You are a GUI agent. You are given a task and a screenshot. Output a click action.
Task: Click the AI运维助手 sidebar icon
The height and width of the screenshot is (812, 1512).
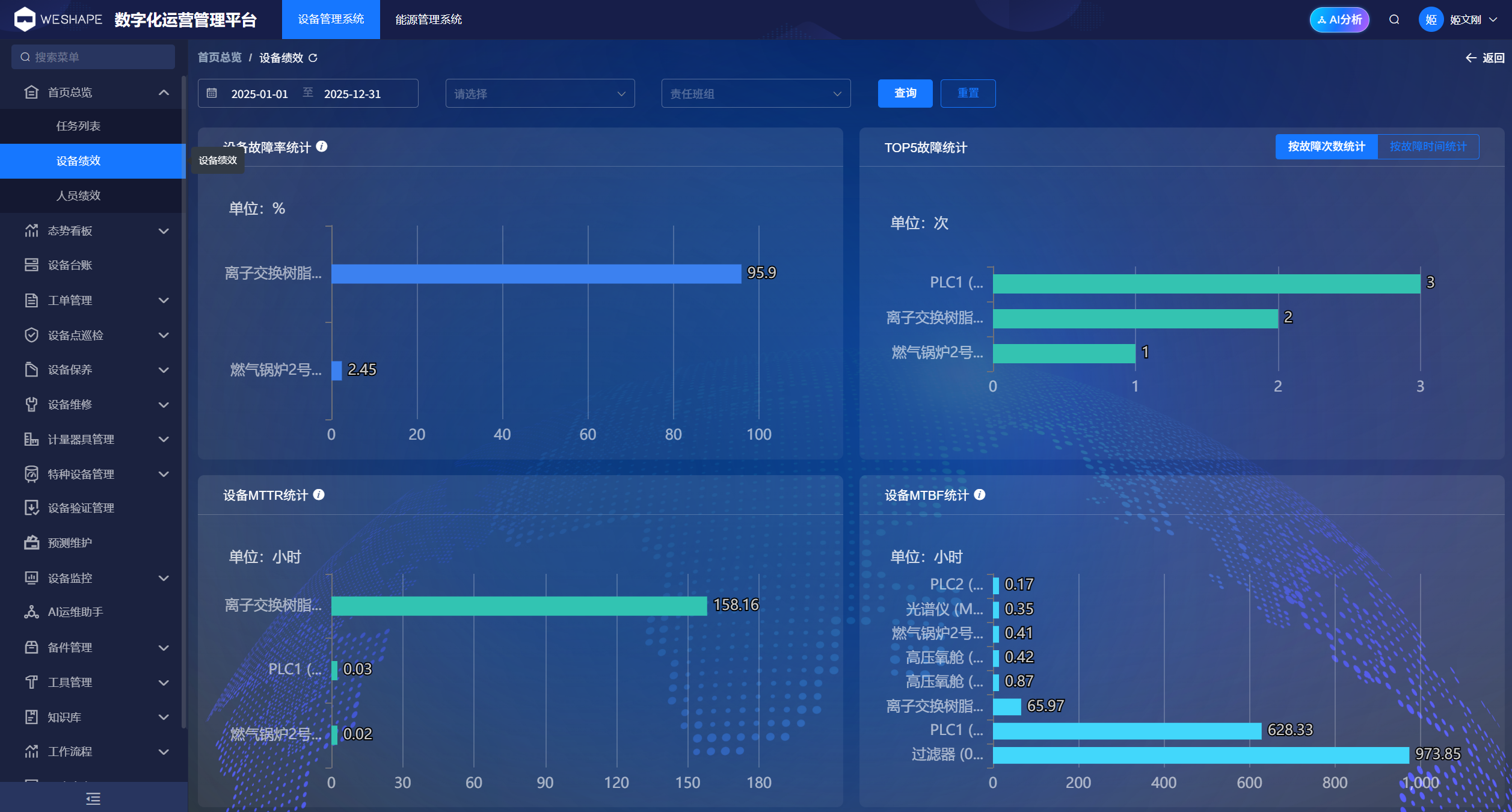(x=31, y=612)
